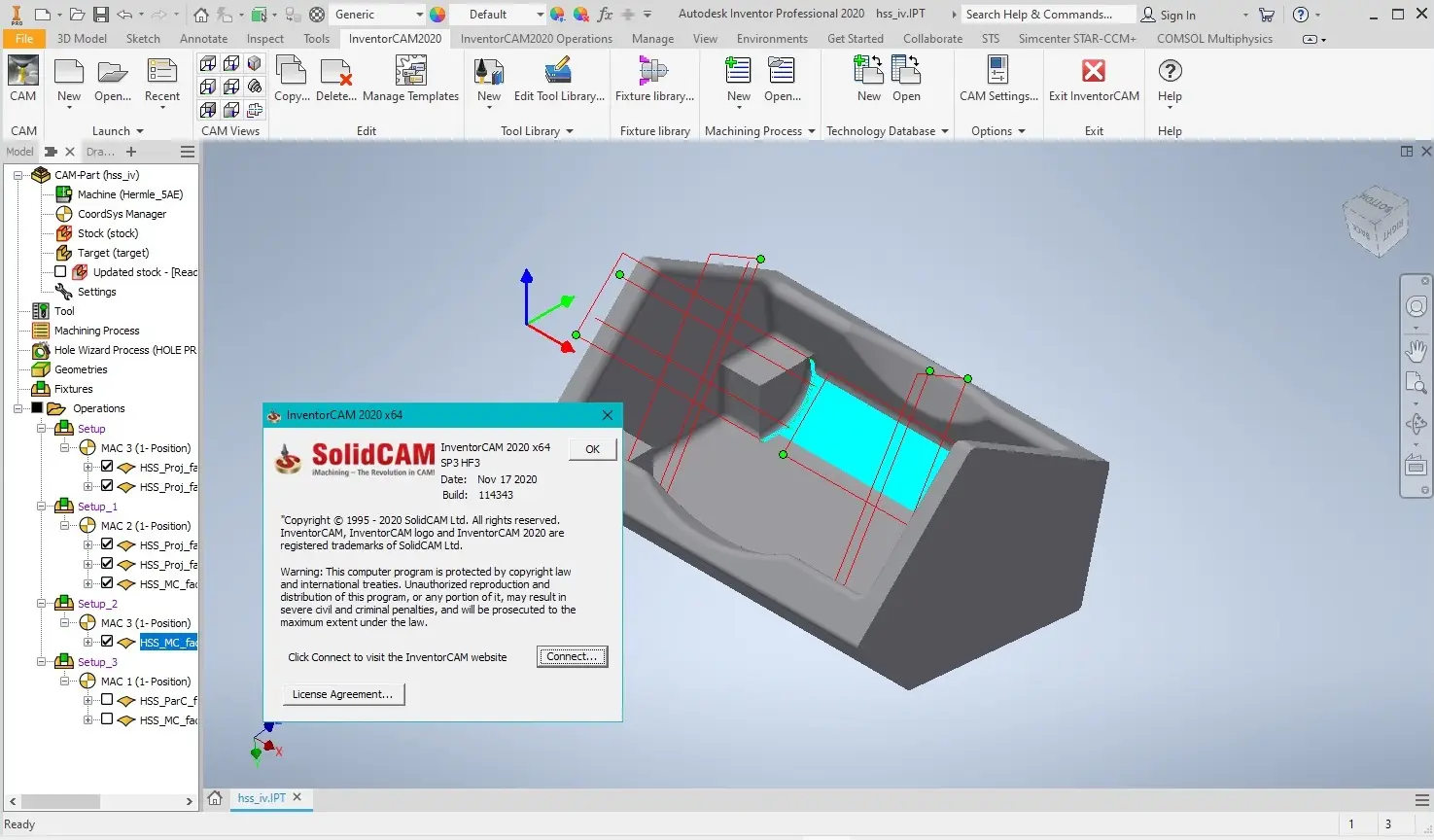This screenshot has width=1434, height=840.
Task: Click the appearance color wheel swatch
Action: 438,15
